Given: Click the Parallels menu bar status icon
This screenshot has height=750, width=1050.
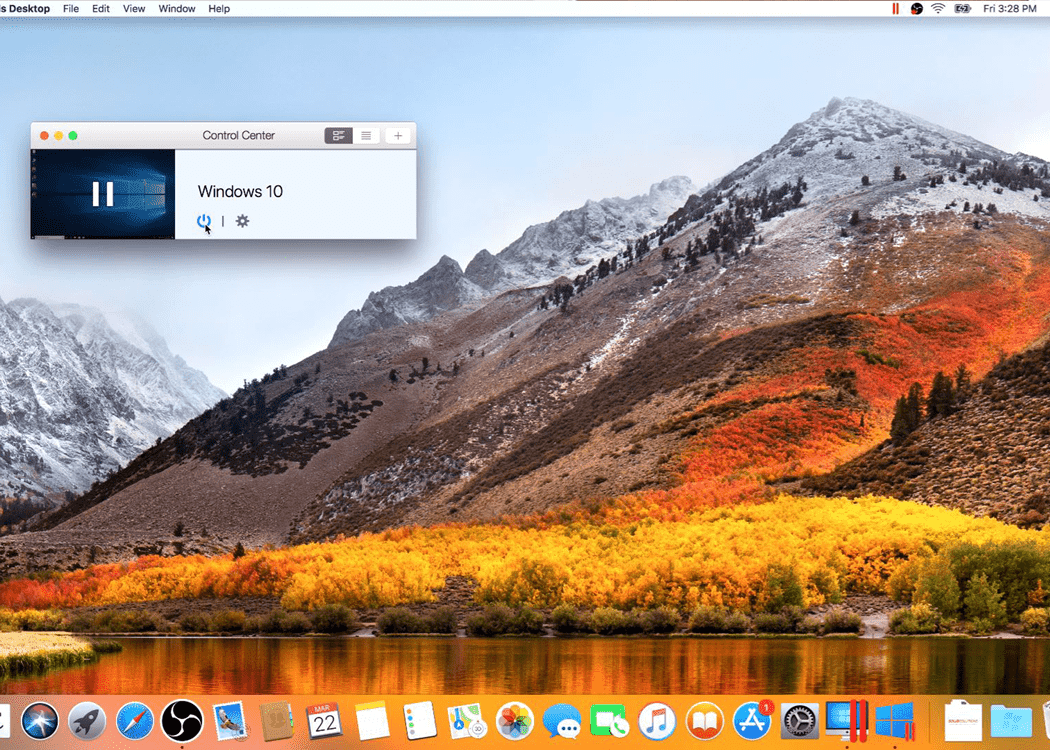Looking at the screenshot, I should (x=895, y=8).
